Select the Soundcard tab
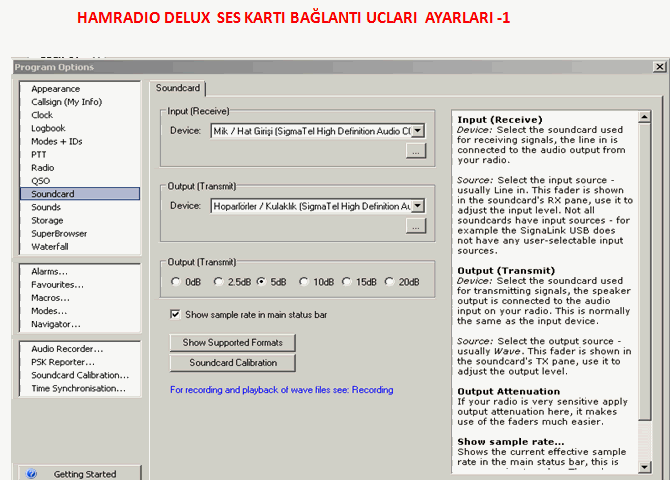 click(178, 88)
